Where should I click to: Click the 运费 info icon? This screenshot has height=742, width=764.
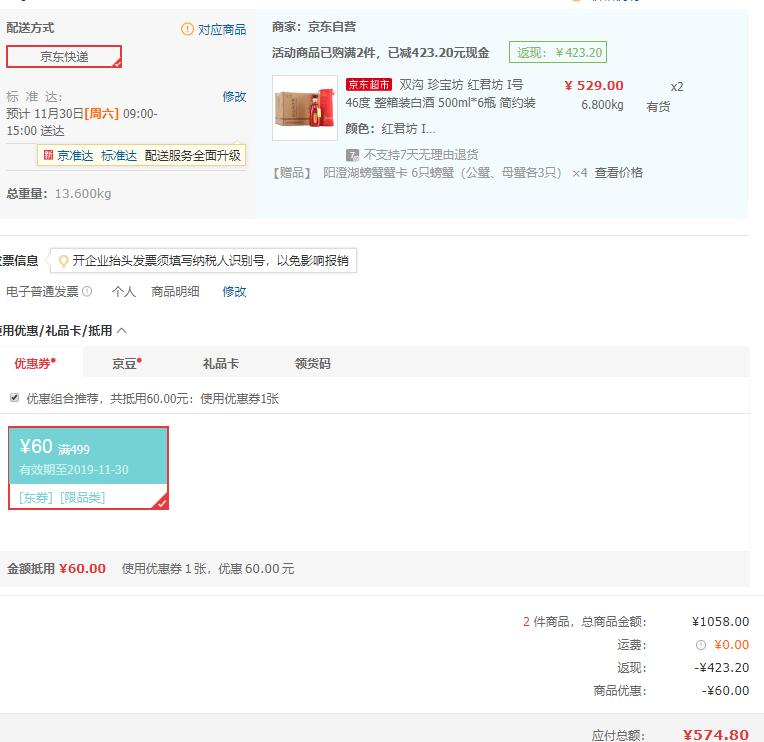pyautogui.click(x=701, y=645)
